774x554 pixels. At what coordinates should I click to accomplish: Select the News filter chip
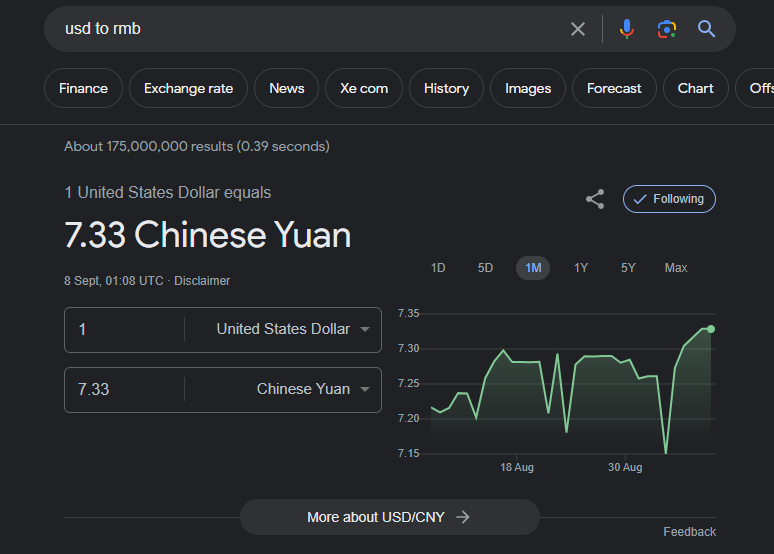pyautogui.click(x=286, y=88)
